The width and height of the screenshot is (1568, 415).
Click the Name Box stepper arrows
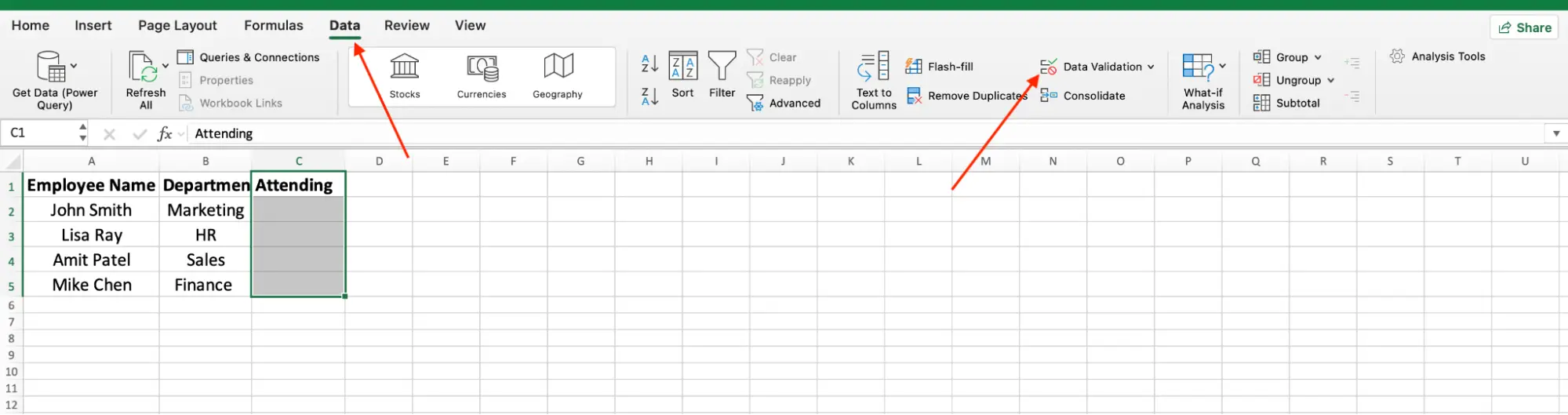(x=82, y=133)
